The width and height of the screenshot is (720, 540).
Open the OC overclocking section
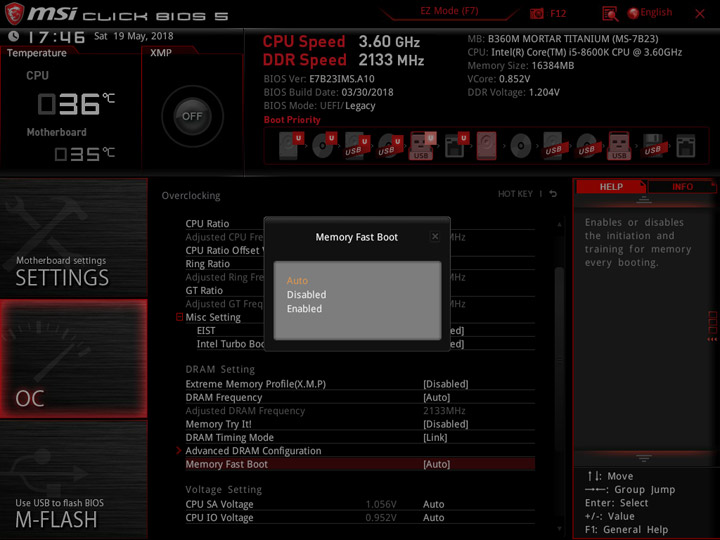73,359
